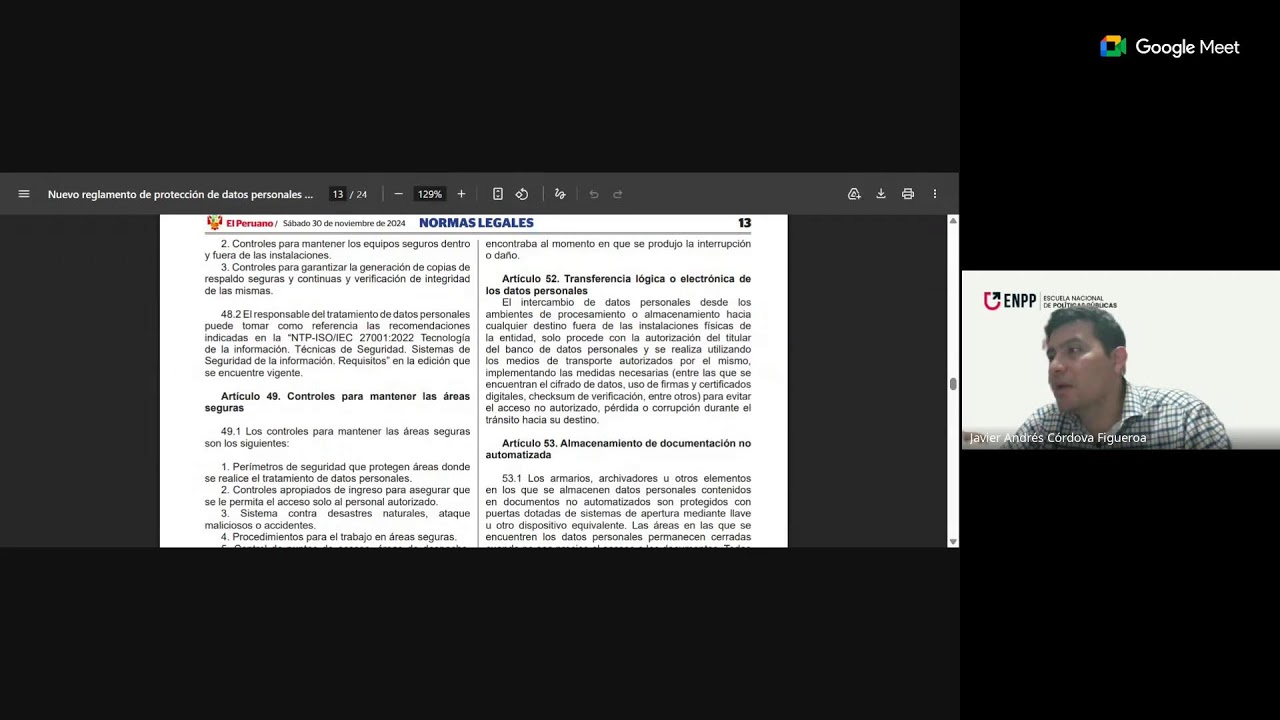This screenshot has width=1280, height=720.
Task: Click the El Peruano newspaper logo
Action: 240,223
